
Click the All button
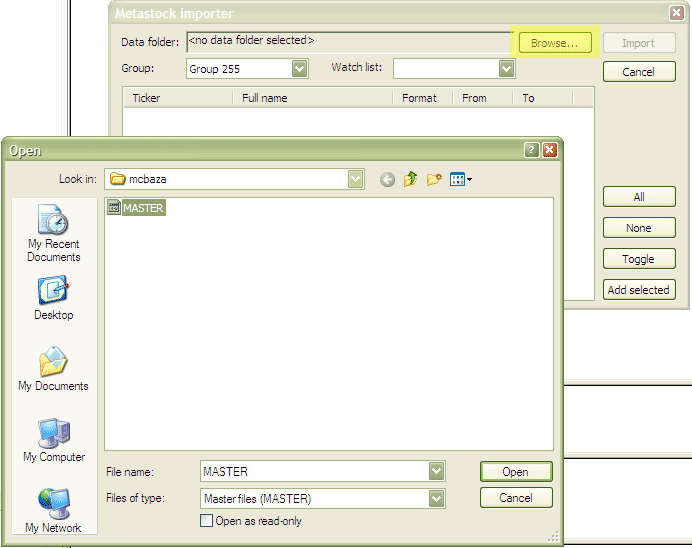click(639, 196)
